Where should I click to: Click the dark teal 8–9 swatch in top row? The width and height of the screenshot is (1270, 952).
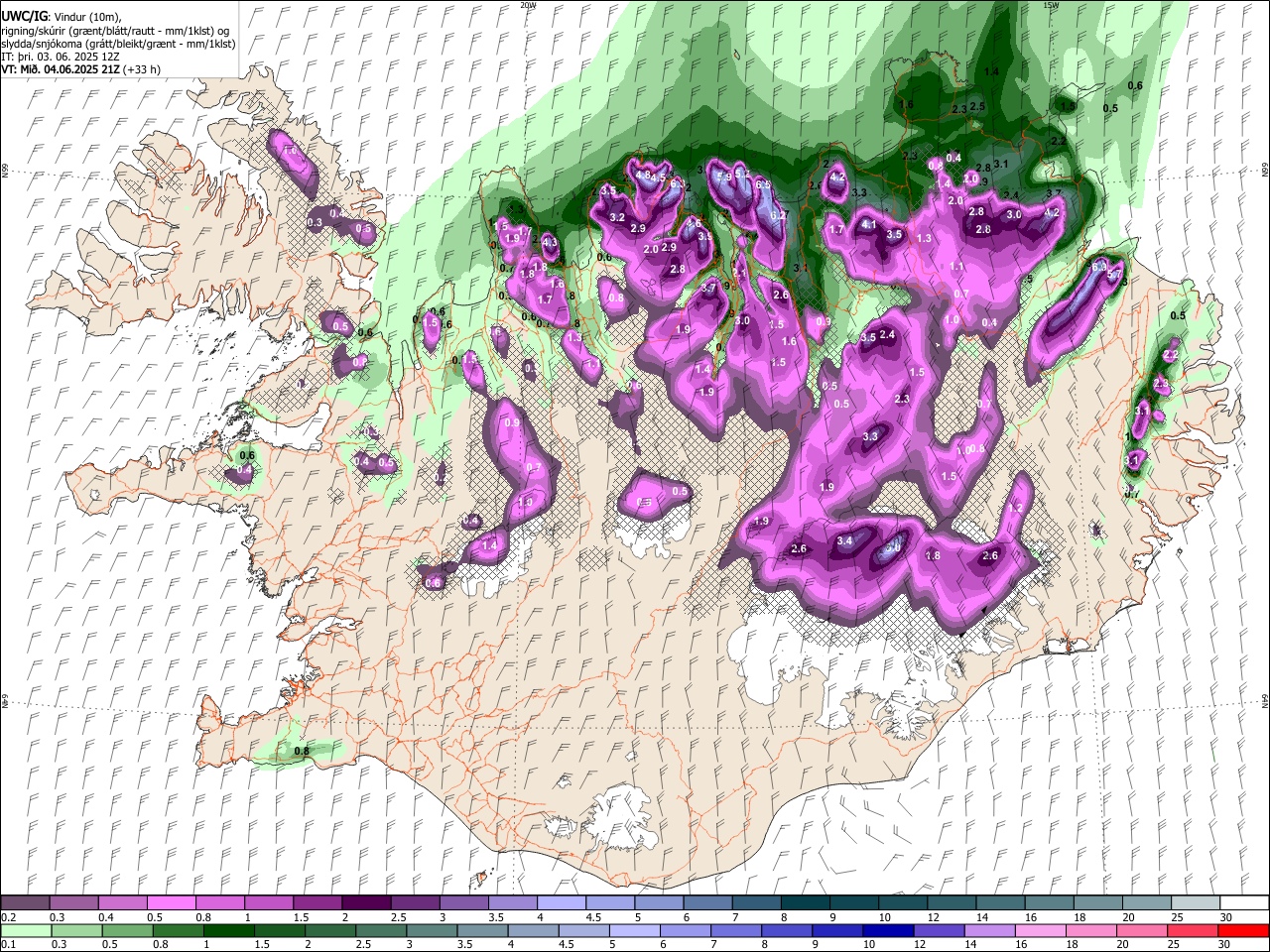click(x=805, y=902)
